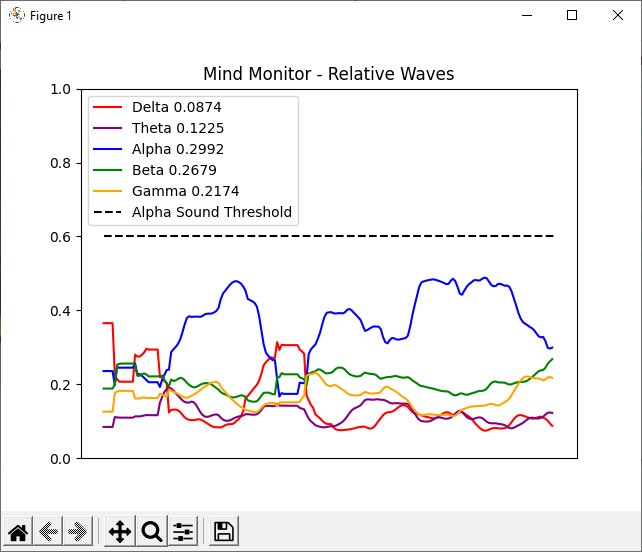
Task: Close the Figure 1 window
Action: point(618,16)
